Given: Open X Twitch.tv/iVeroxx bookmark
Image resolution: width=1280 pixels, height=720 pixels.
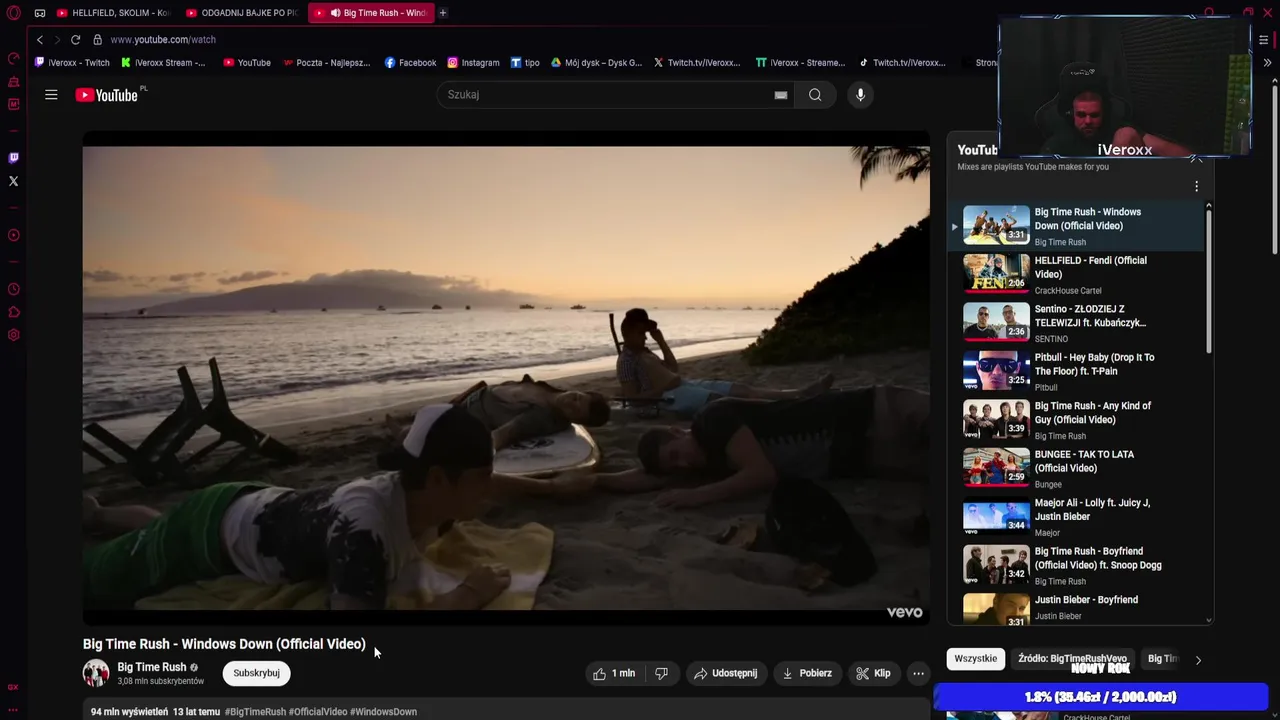Looking at the screenshot, I should click(x=697, y=62).
